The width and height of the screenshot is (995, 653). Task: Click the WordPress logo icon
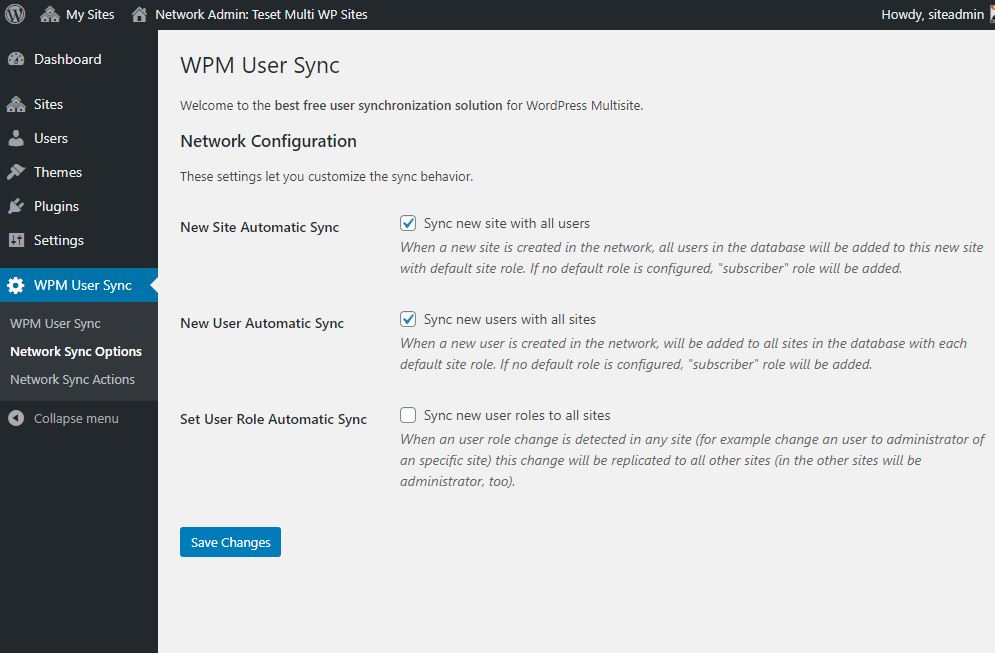(15, 14)
